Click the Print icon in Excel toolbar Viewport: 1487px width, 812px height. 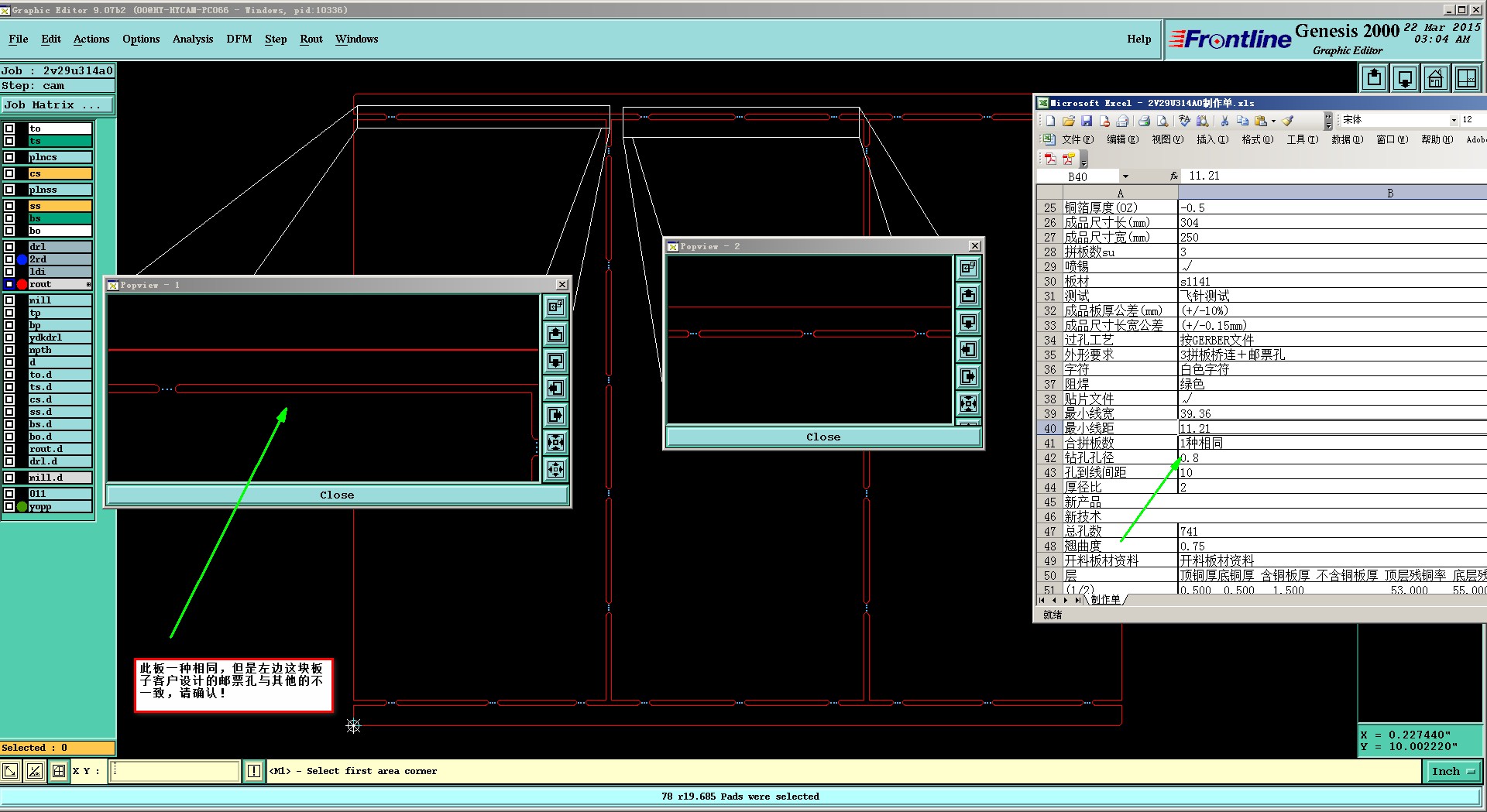1144,121
